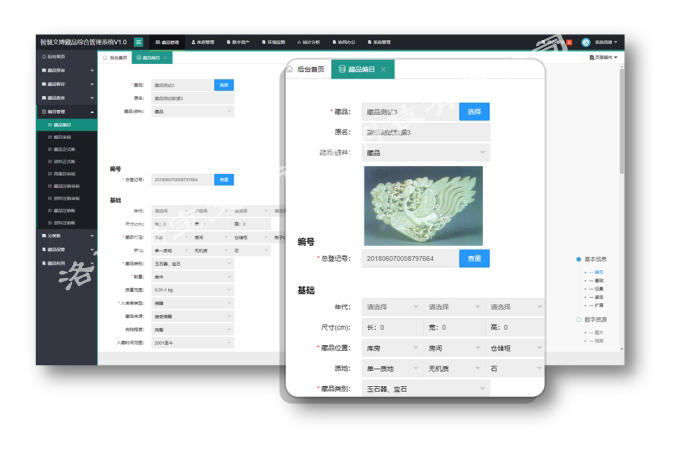The width and height of the screenshot is (688, 458).
Task: Open 数量 dropdown in main window
Action: click(193, 277)
